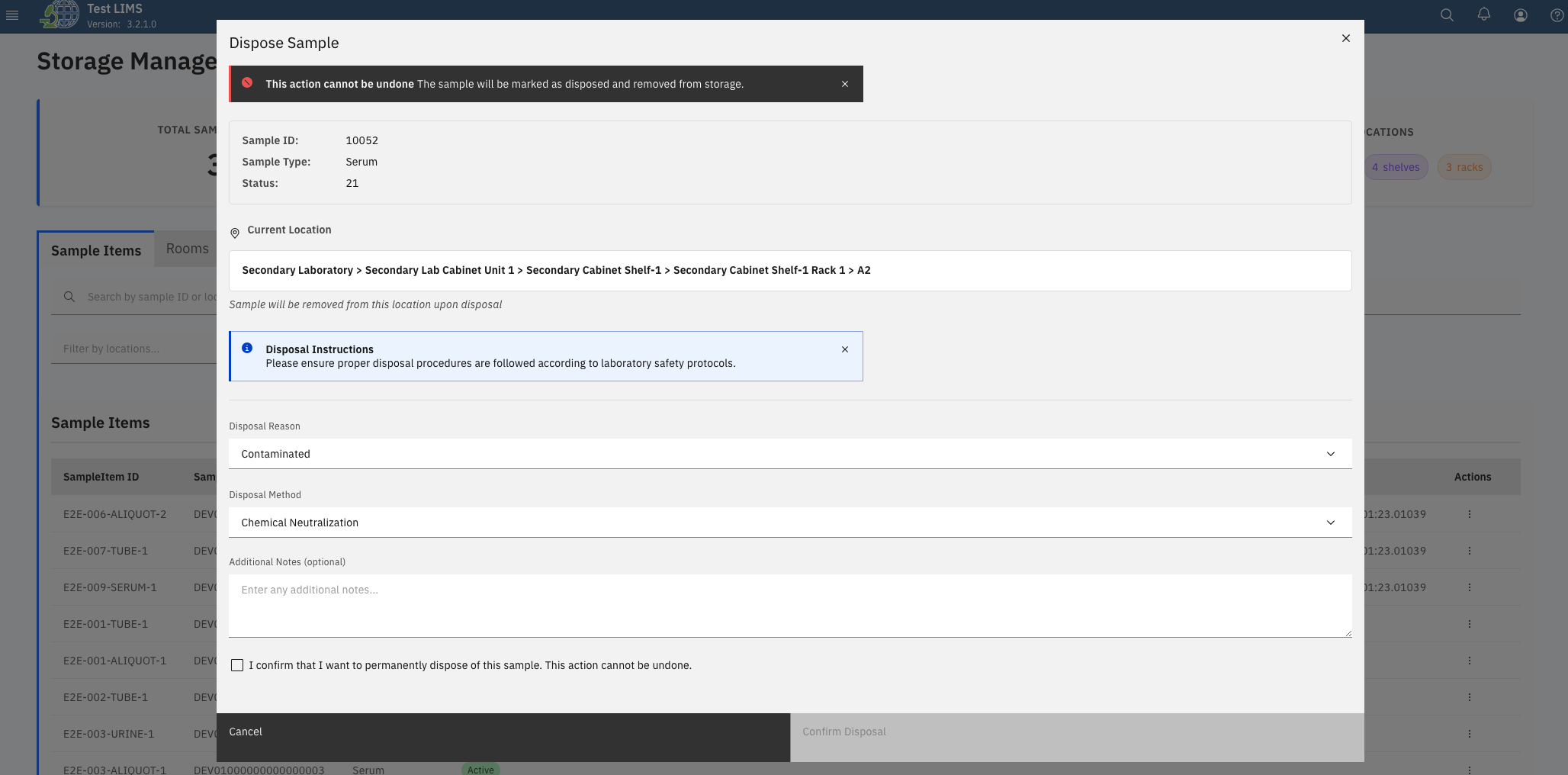Click the location pin icon beside Current Location
This screenshot has height=775, width=1568.
pyautogui.click(x=235, y=233)
